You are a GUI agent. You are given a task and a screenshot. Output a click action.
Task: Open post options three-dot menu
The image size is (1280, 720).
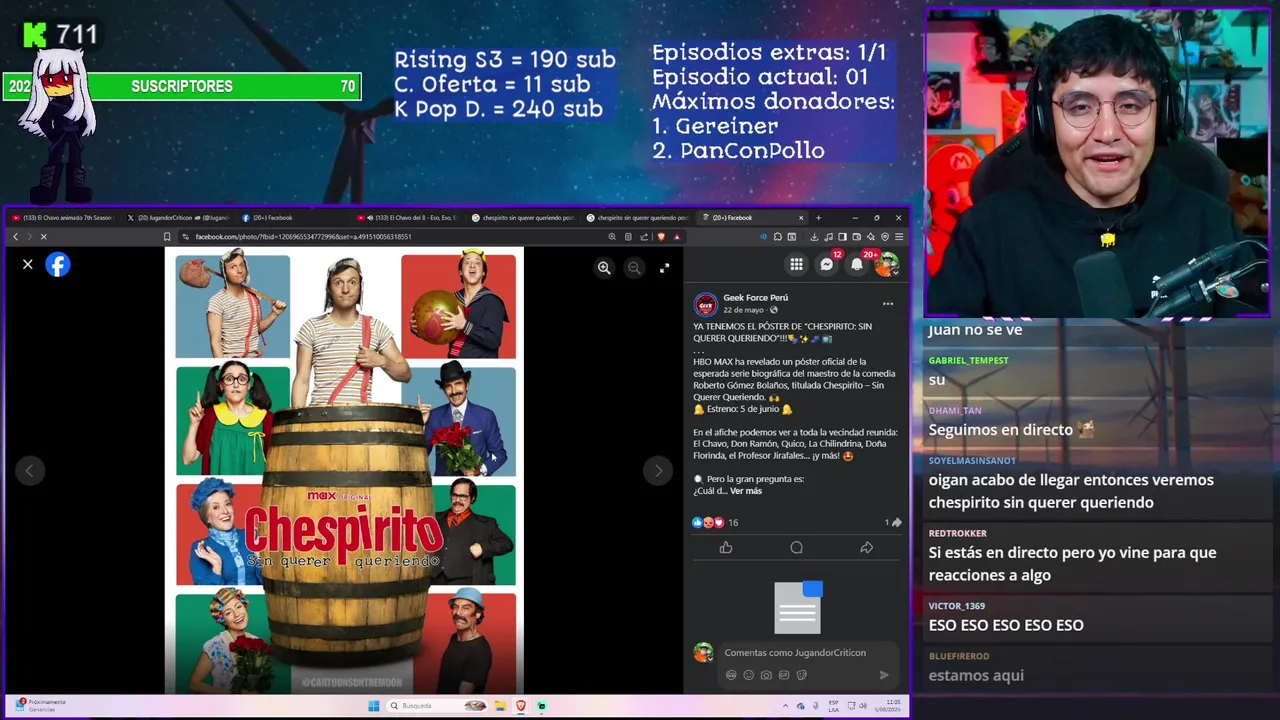click(887, 303)
